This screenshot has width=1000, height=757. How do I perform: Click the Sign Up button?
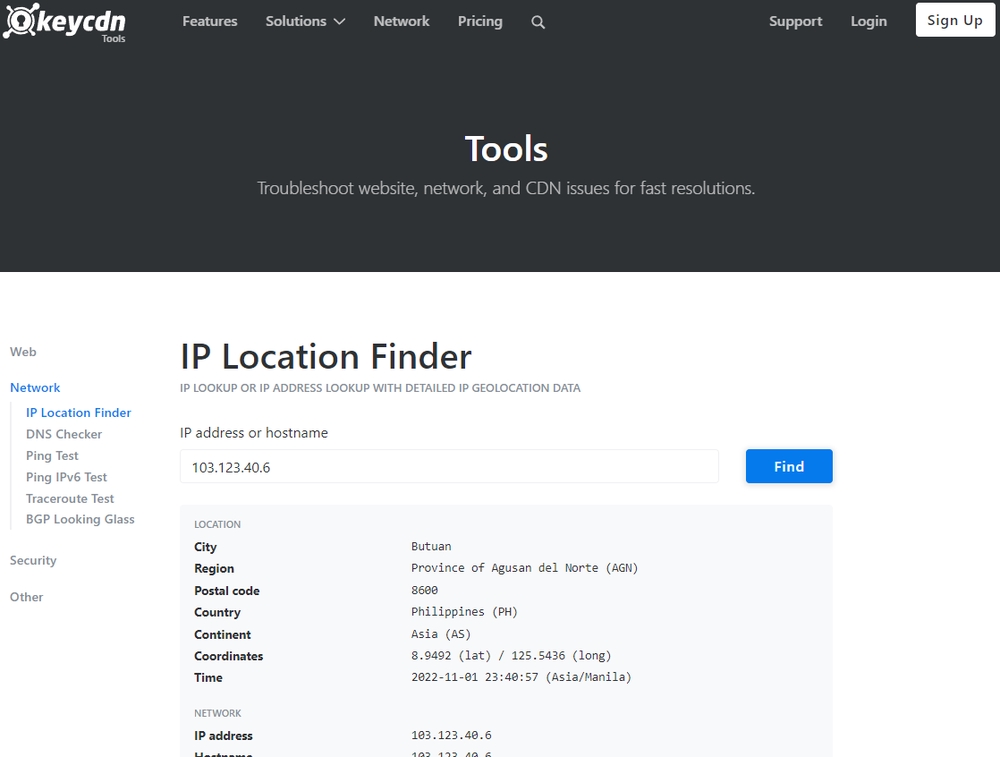pyautogui.click(x=954, y=20)
